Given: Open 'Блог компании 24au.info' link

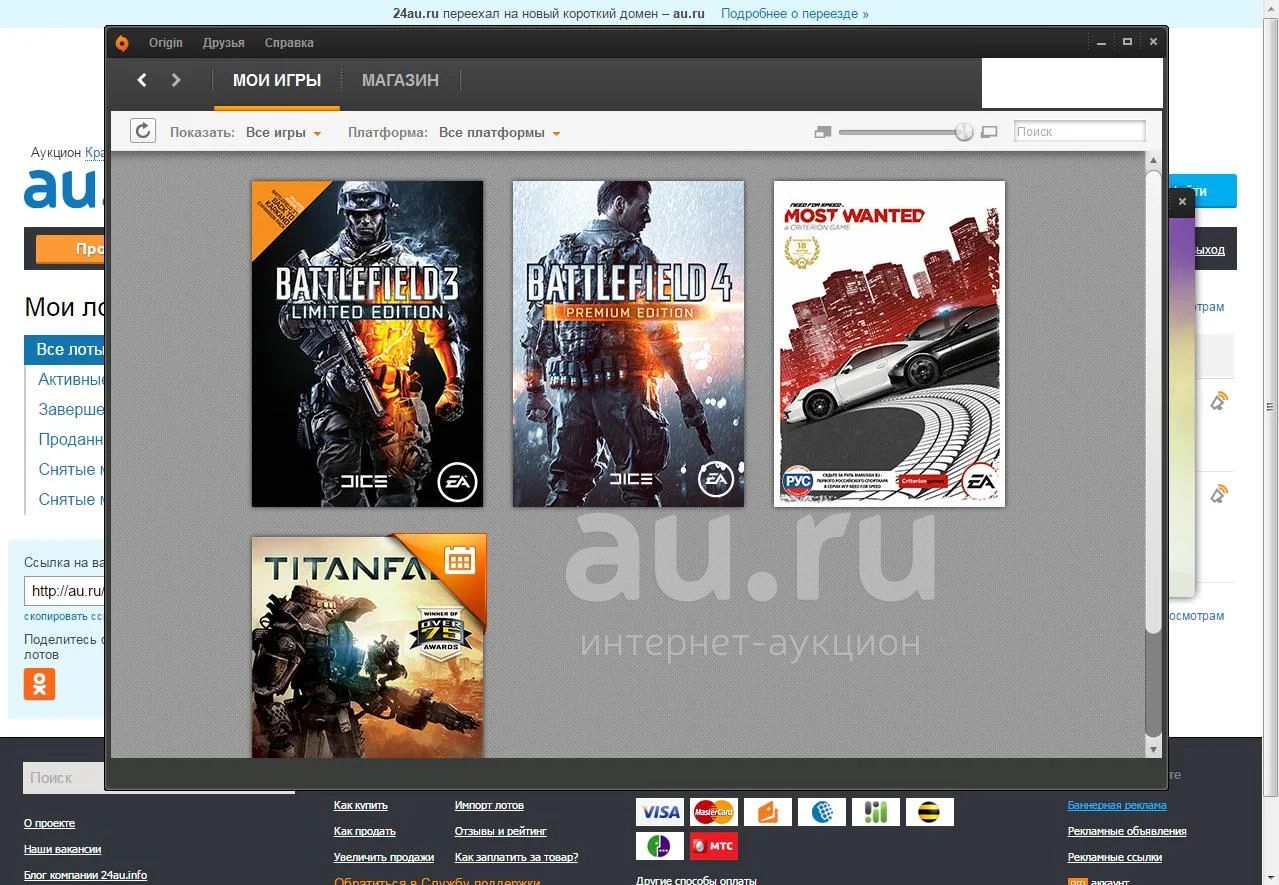Looking at the screenshot, I should click(x=86, y=875).
